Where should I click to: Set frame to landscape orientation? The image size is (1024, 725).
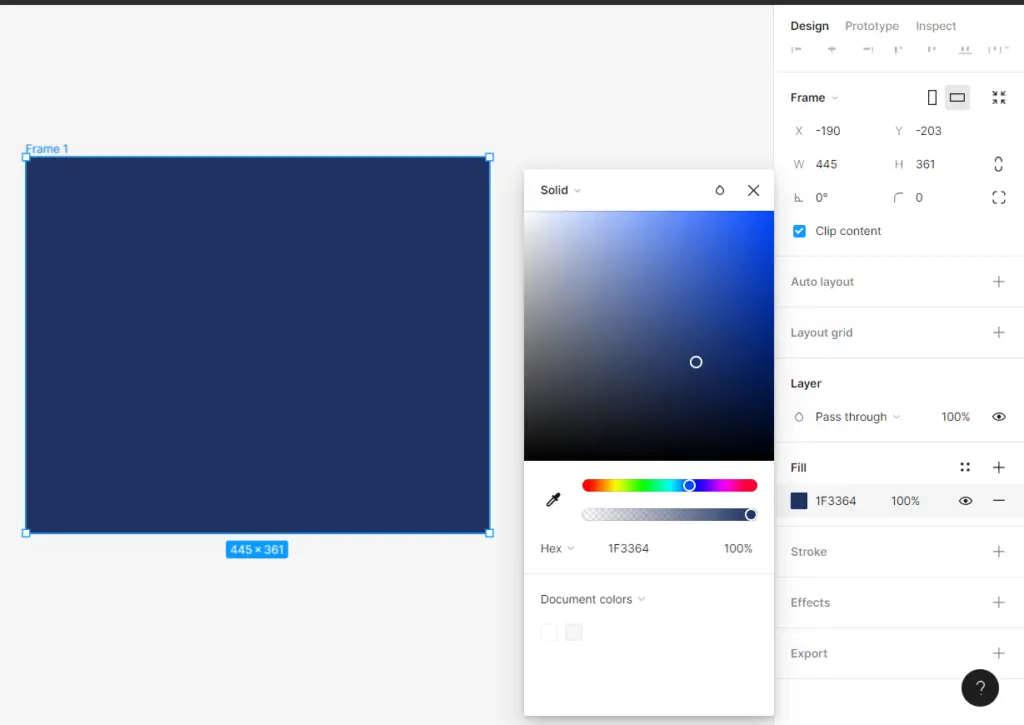click(957, 98)
